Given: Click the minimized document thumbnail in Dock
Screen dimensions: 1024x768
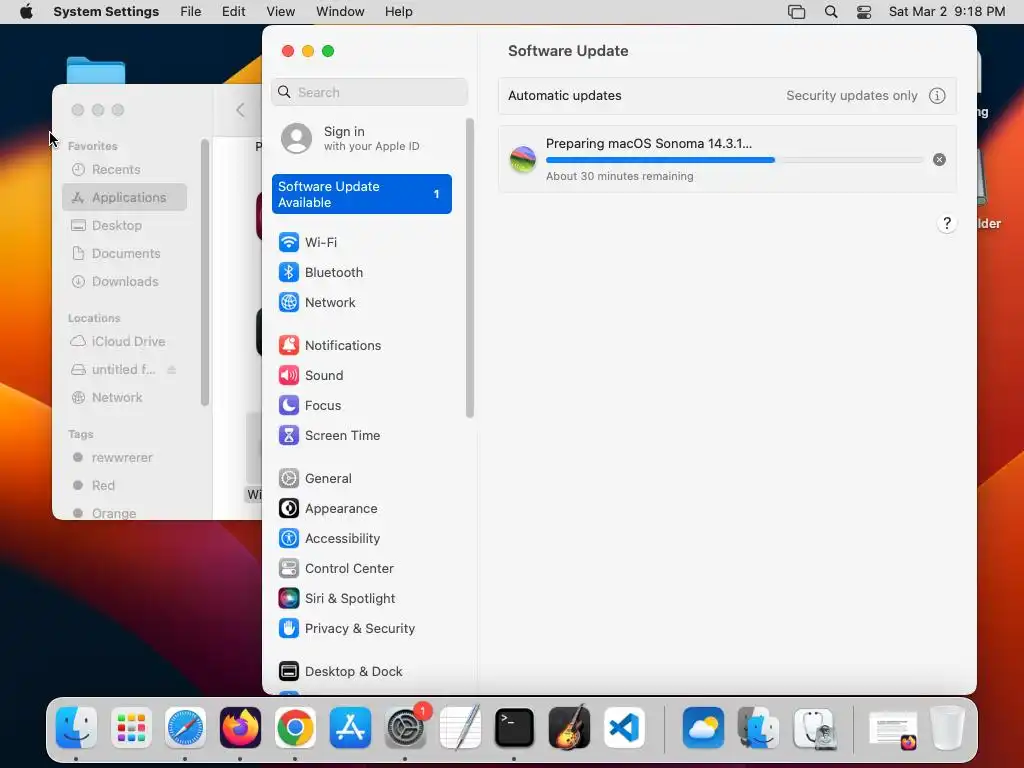Looking at the screenshot, I should (x=893, y=729).
